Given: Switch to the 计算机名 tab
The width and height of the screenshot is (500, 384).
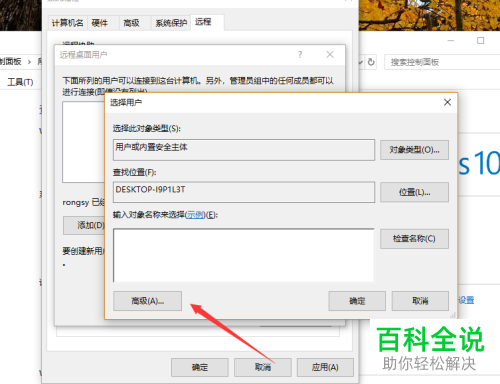Looking at the screenshot, I should (67, 23).
